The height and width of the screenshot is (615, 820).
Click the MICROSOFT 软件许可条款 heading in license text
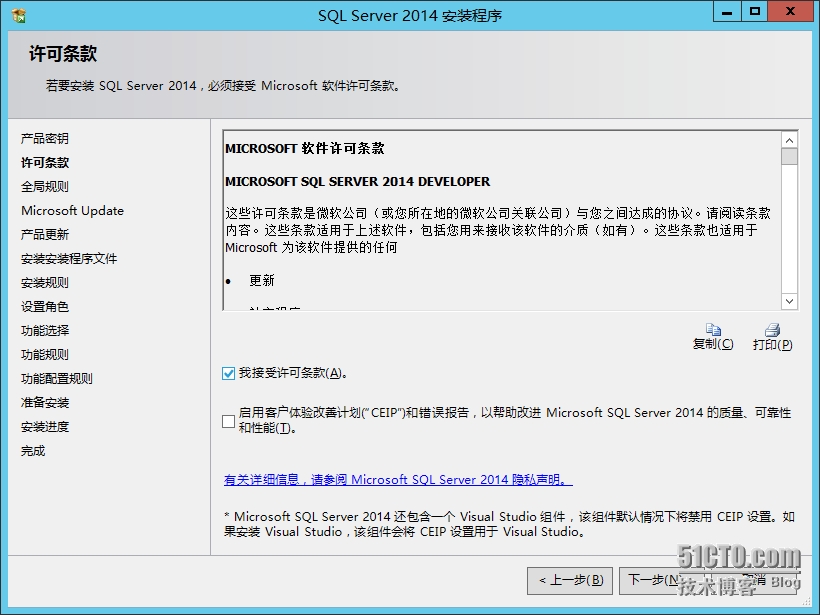pyautogui.click(x=305, y=149)
